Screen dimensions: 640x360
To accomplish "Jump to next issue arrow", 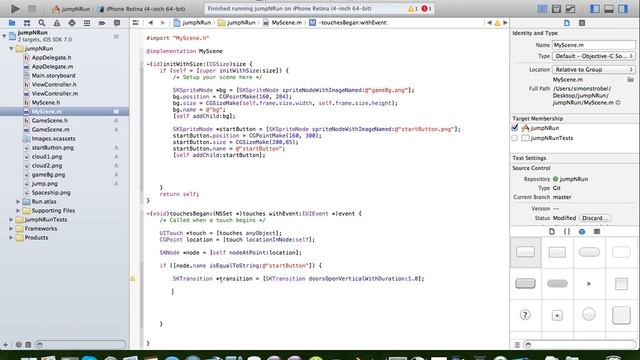I will point(505,23).
